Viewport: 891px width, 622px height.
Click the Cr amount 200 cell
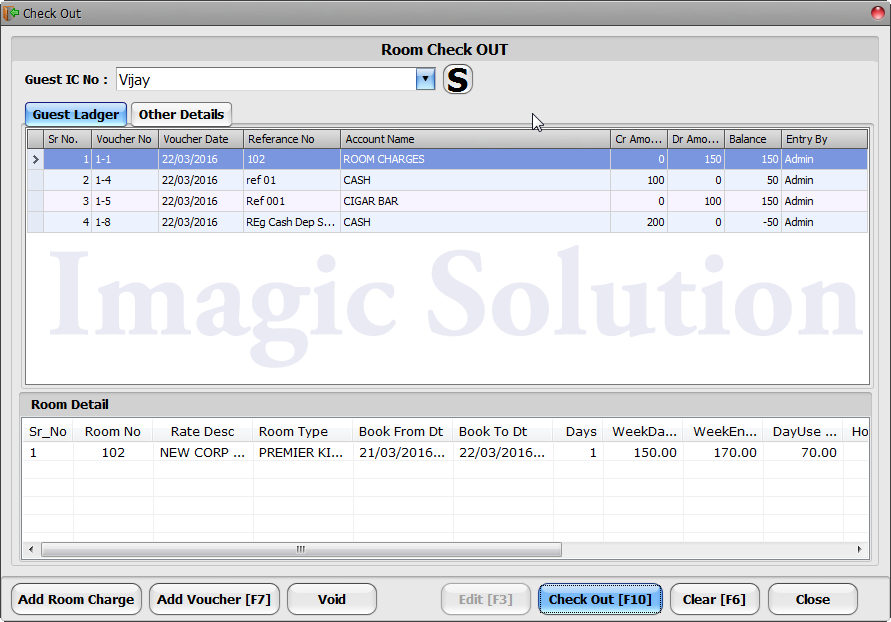point(639,222)
